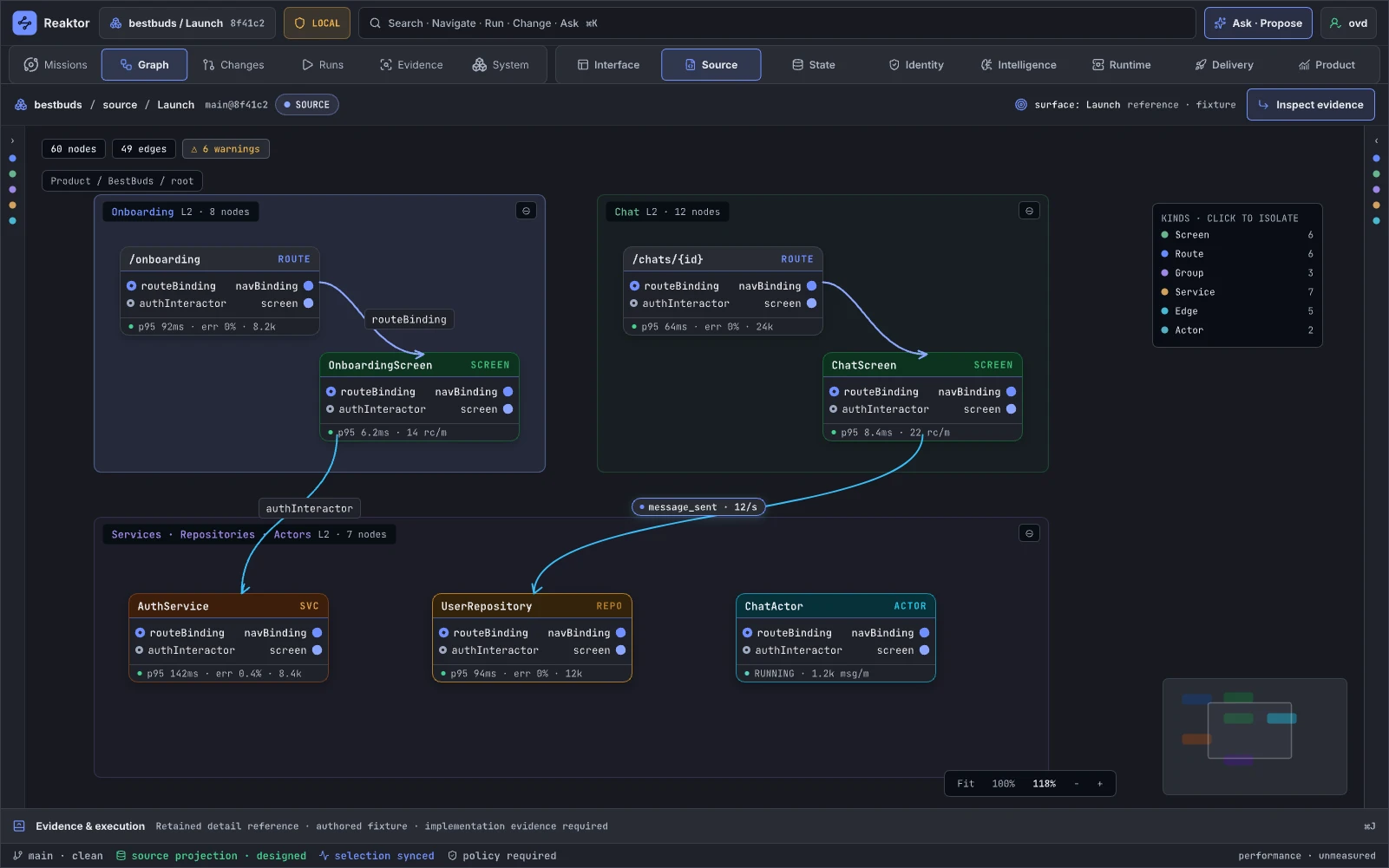The image size is (1389, 868).
Task: Collapse the Chat group panel
Action: click(1029, 211)
